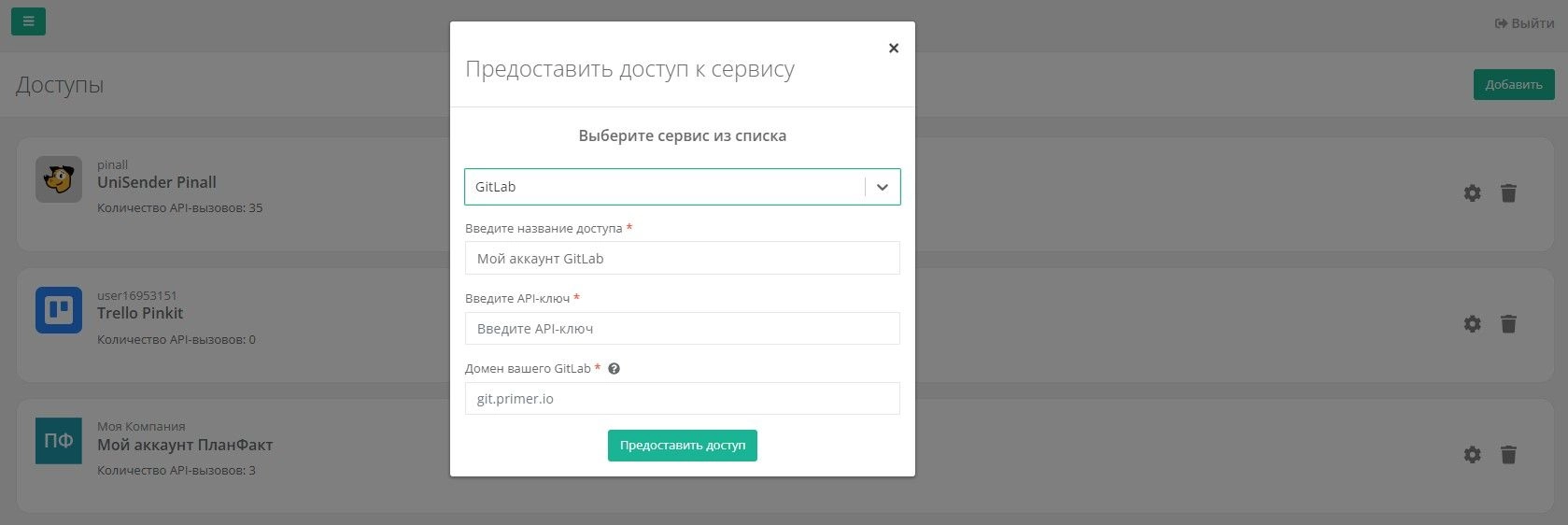Open settings gear for Мой аккаунт ПланФакт
The height and width of the screenshot is (525, 1568).
pyautogui.click(x=1472, y=455)
